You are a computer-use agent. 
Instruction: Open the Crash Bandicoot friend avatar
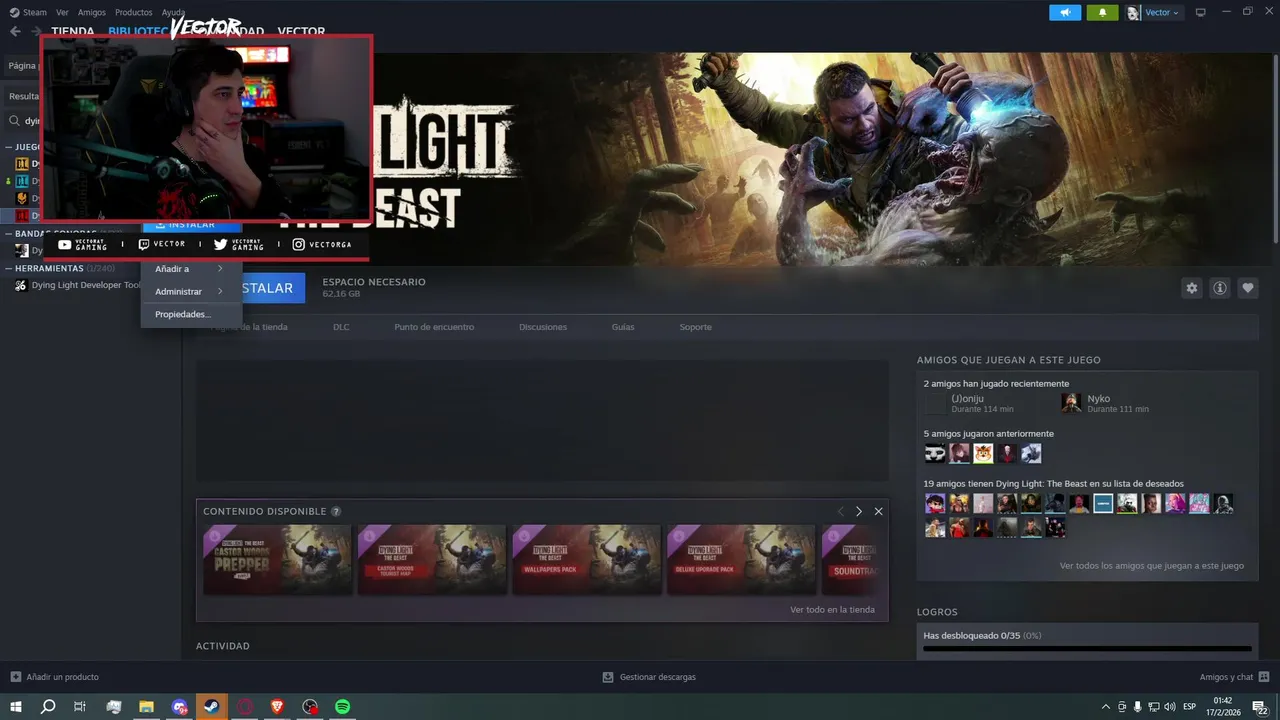point(983,454)
